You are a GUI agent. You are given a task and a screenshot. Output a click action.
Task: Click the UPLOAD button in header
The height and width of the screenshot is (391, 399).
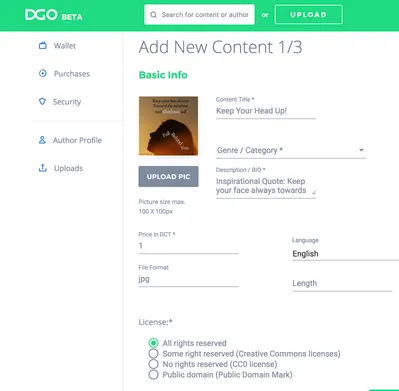[309, 15]
